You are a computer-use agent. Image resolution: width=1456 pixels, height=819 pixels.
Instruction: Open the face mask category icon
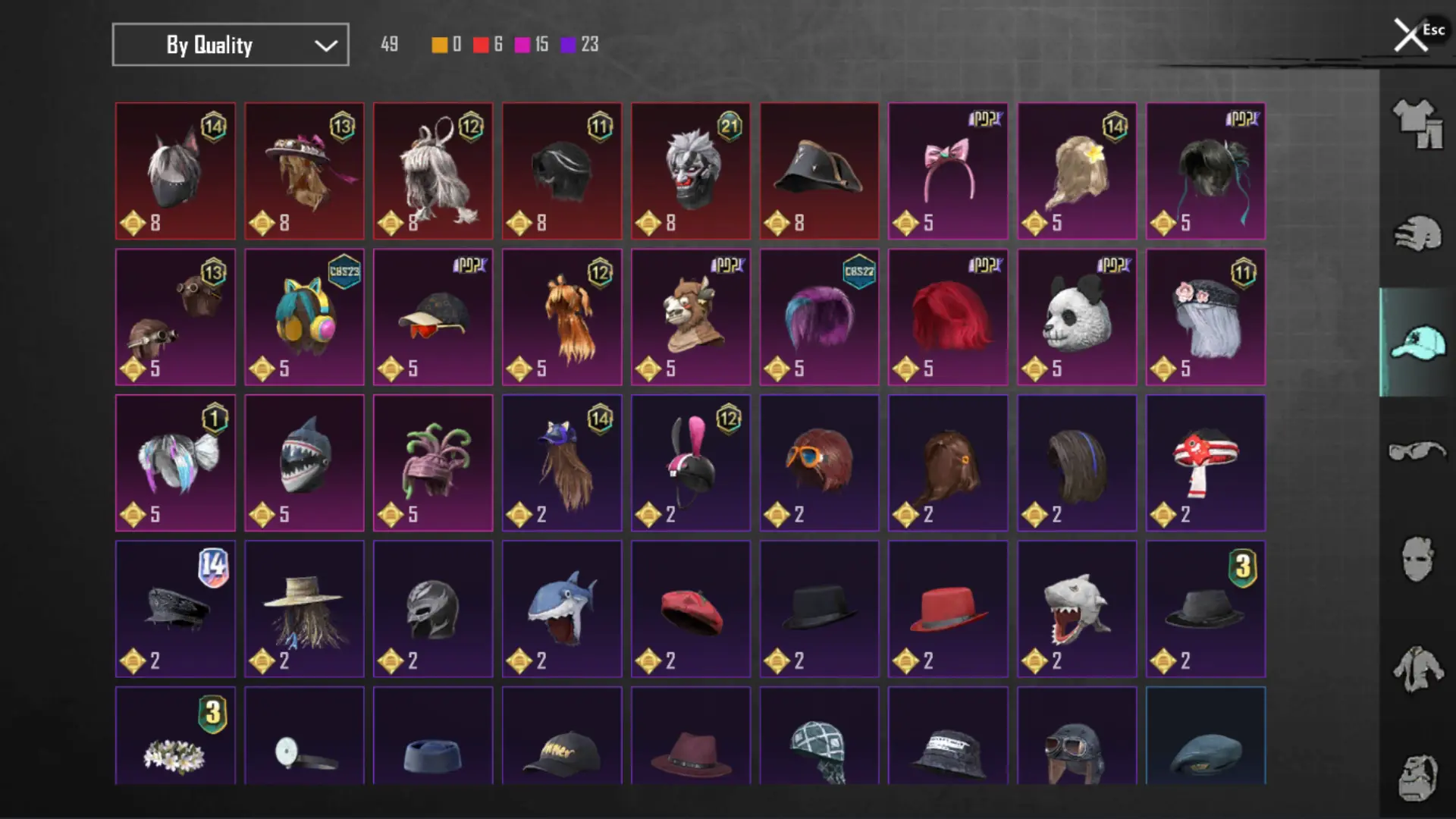(1417, 559)
